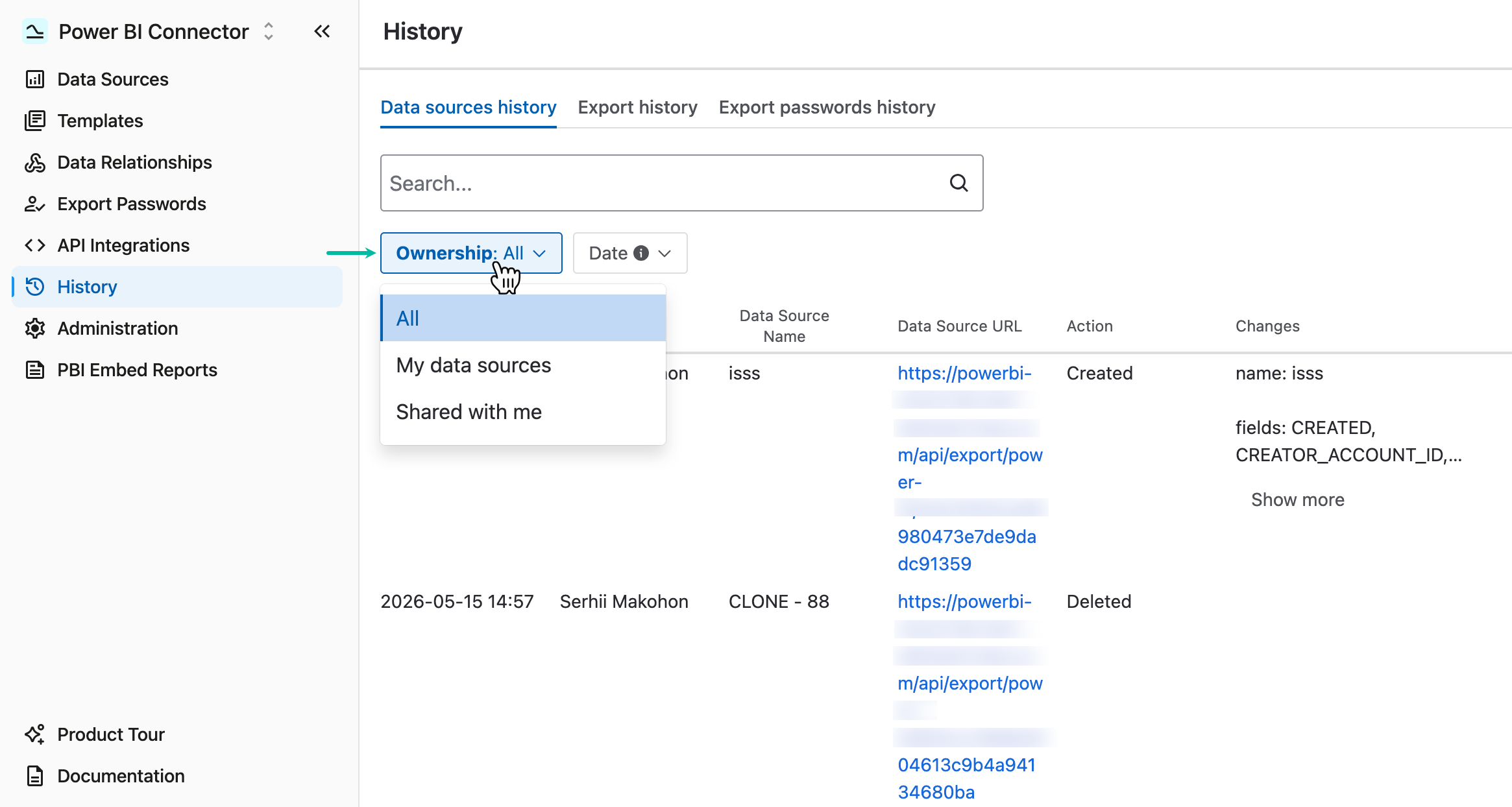This screenshot has height=807, width=1512.
Task: Switch to the Export history tab
Action: coord(638,107)
